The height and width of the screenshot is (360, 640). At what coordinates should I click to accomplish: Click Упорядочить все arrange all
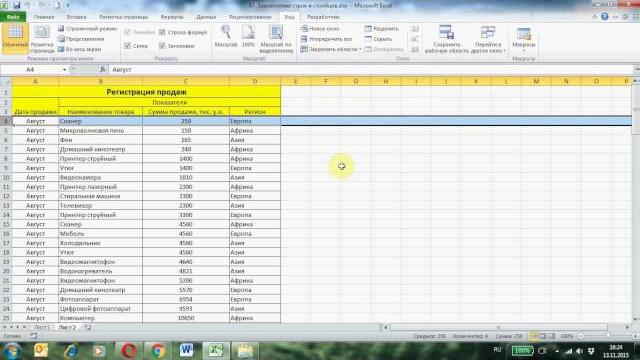coord(326,39)
